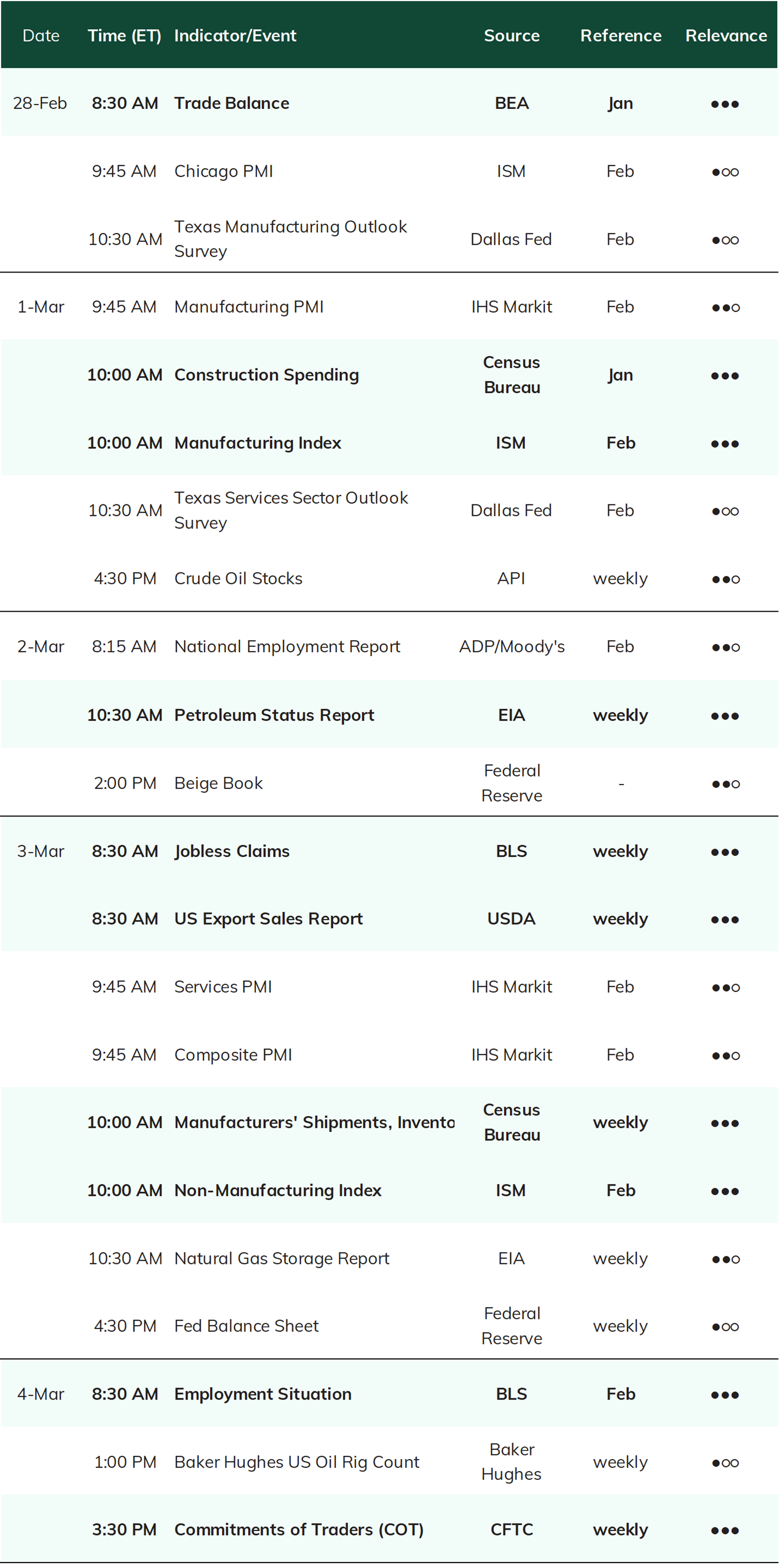The image size is (779, 1568).
Task: Click Fed Balance Sheet relevance dots
Action: click(725, 1327)
